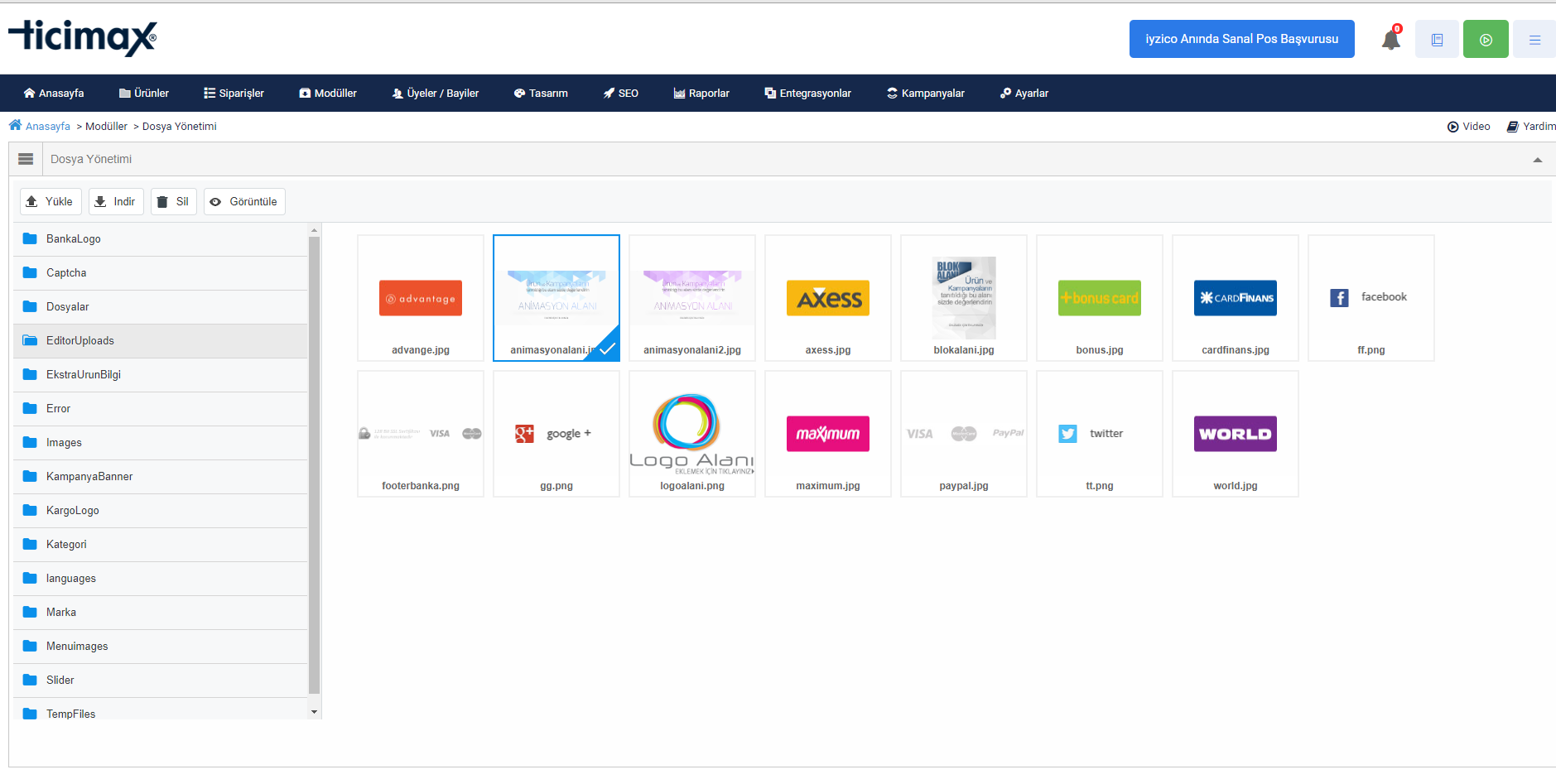Open the SEO menu
The width and height of the screenshot is (1556, 784).
621,93
